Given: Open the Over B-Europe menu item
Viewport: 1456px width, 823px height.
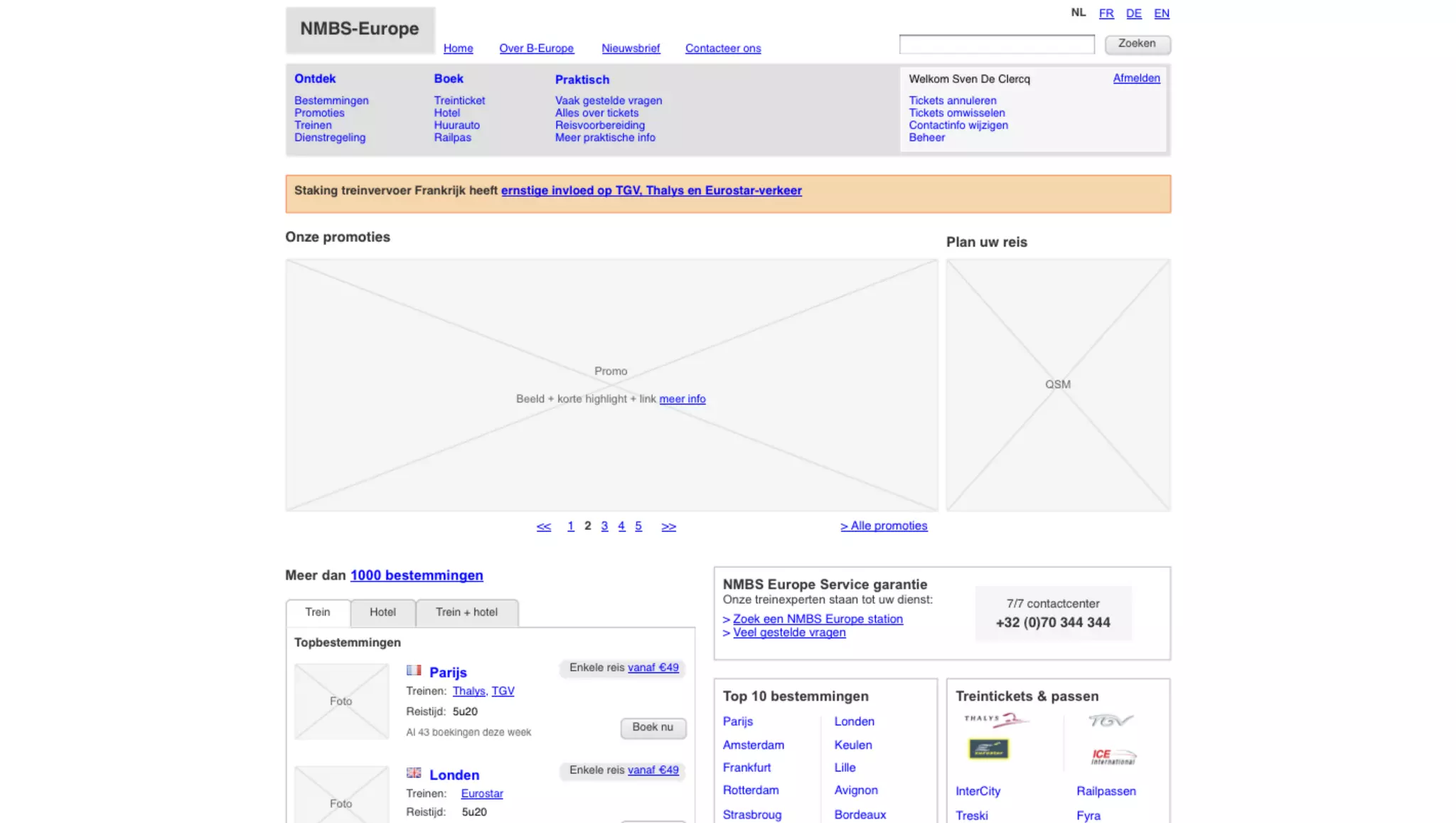Looking at the screenshot, I should pos(536,48).
